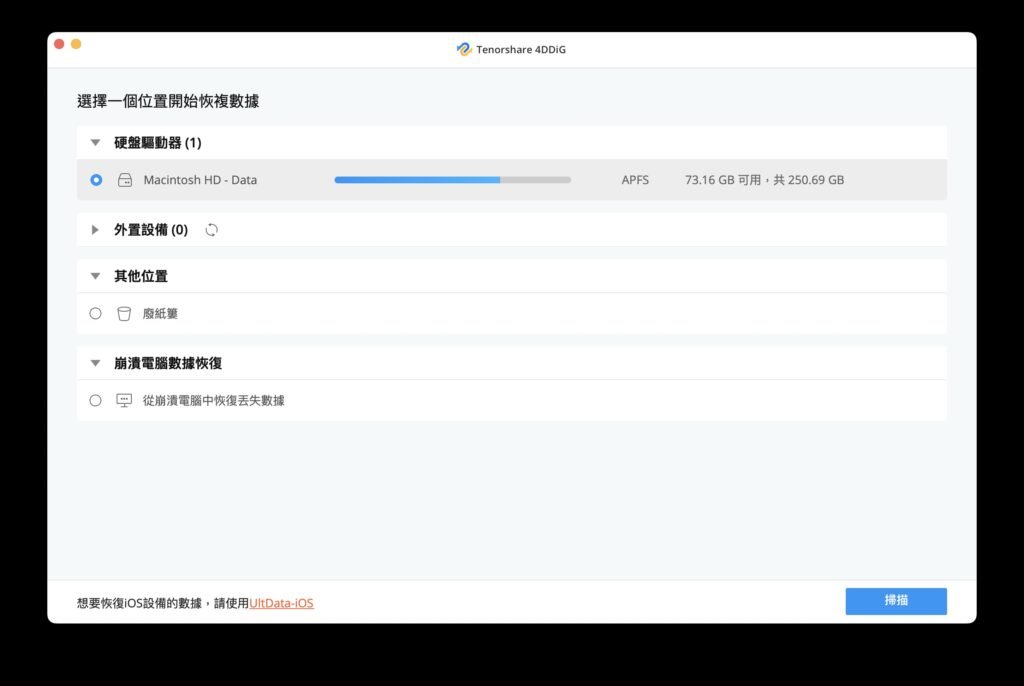Screen dimensions: 1024x686
Task: Click the Tenorshare 4DDiG logo icon
Action: [464, 49]
